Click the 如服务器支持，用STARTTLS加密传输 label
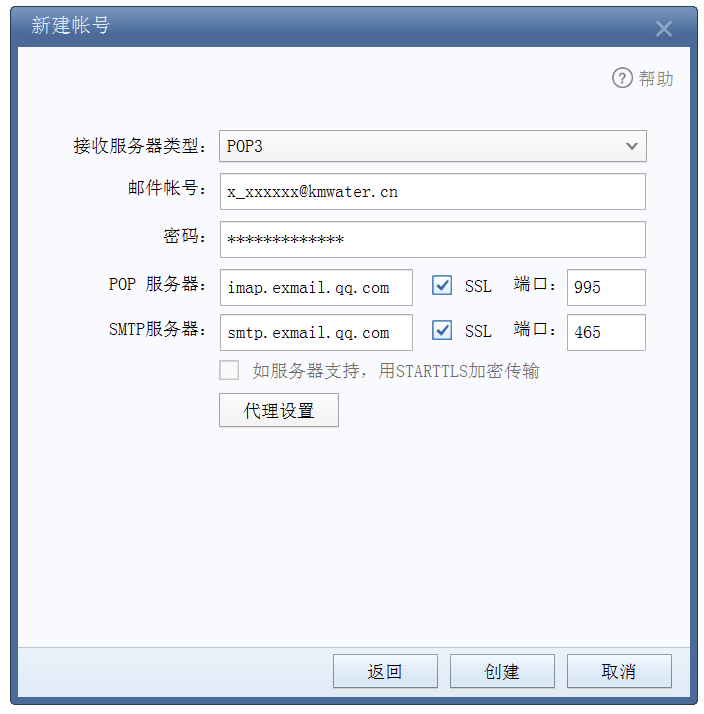 pyautogui.click(x=396, y=371)
